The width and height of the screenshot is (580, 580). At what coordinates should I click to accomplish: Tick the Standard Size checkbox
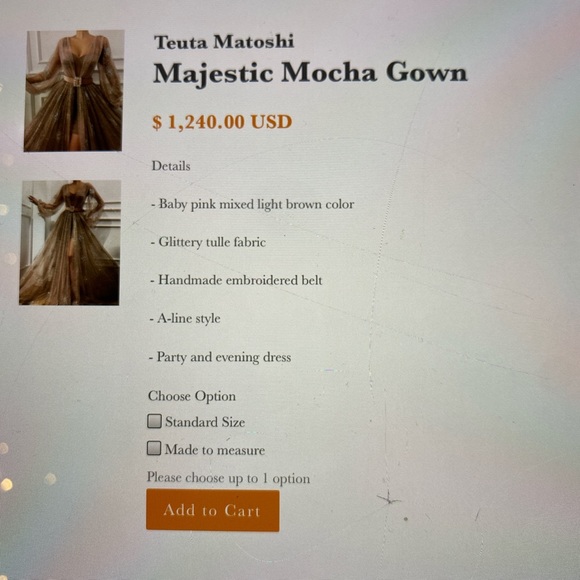pos(154,421)
